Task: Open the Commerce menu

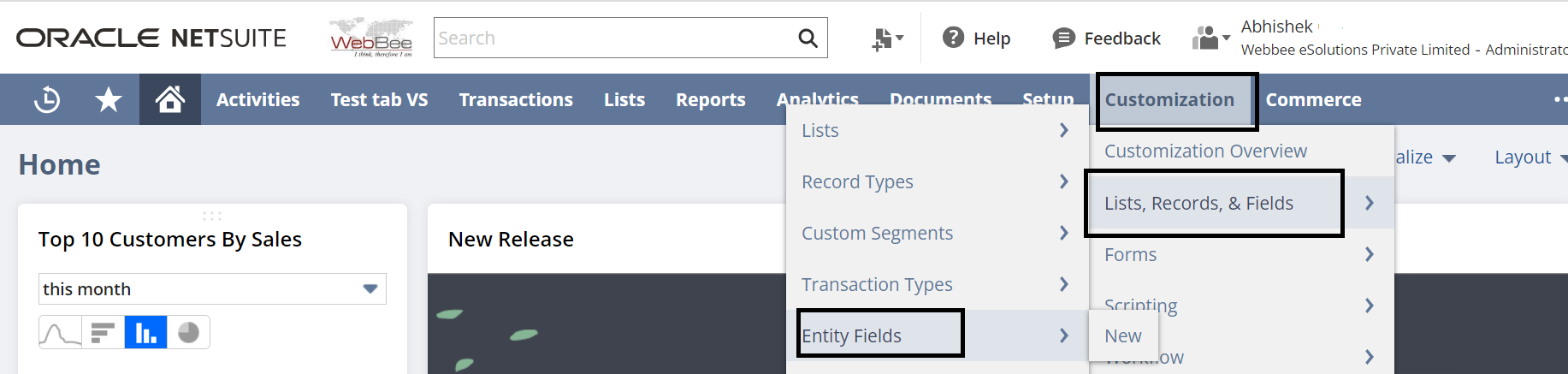Action: [1313, 99]
